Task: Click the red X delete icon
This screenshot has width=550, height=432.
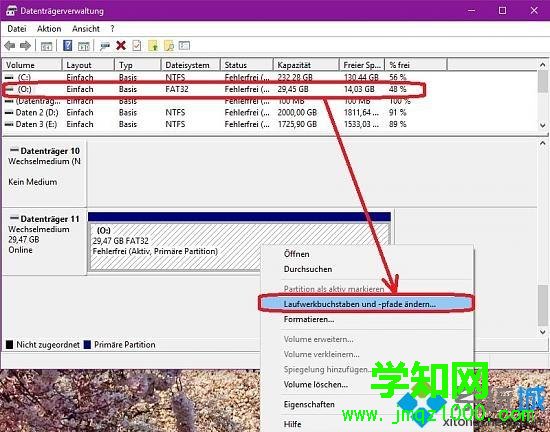Action: point(121,46)
